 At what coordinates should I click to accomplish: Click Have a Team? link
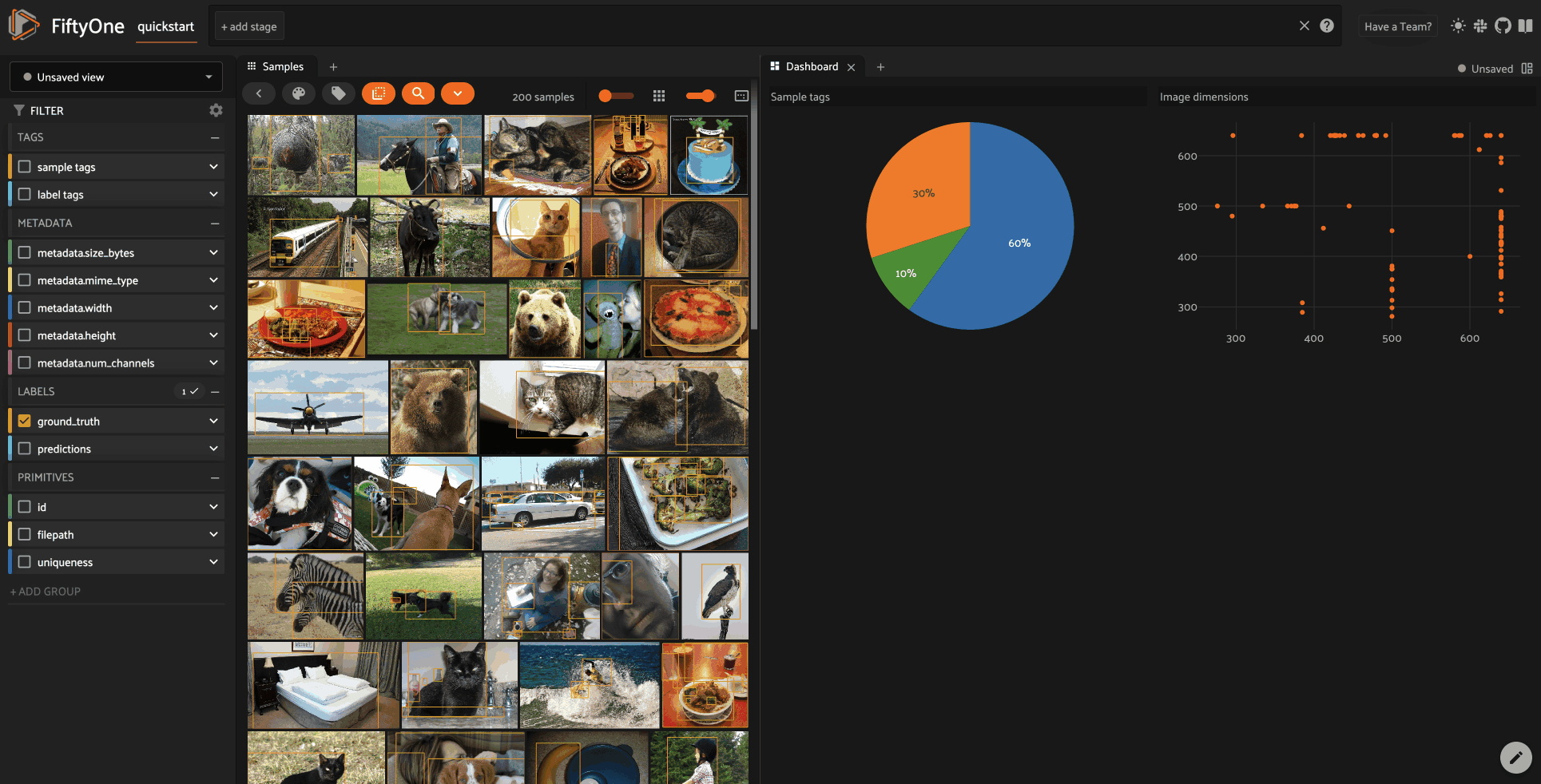(1398, 26)
